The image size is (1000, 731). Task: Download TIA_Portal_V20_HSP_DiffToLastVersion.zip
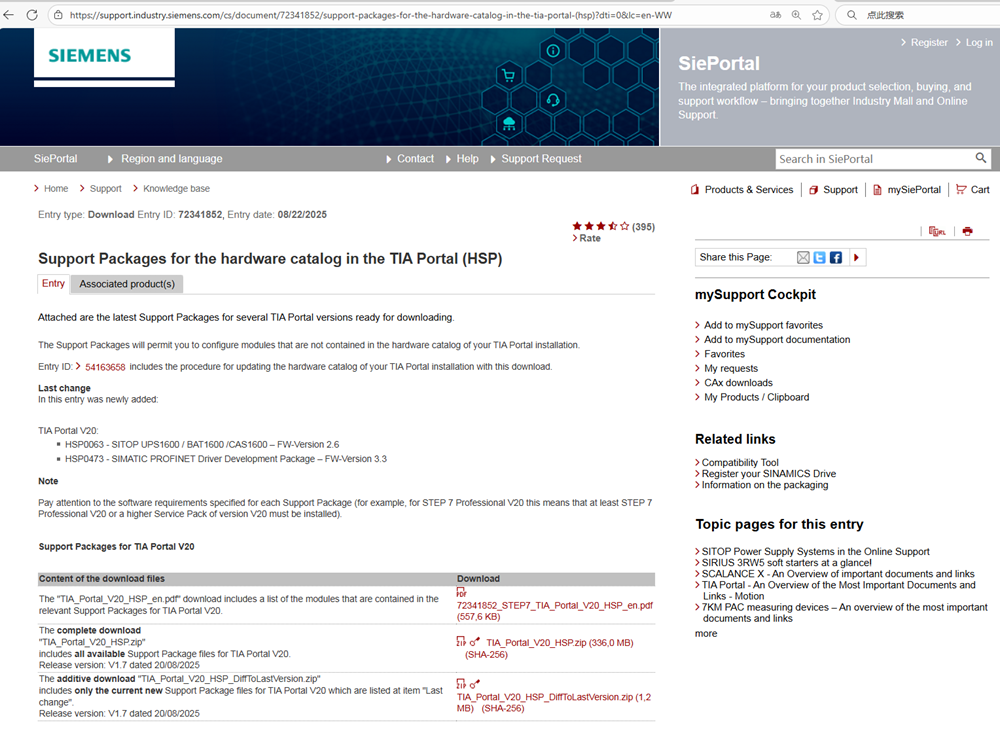[x=554, y=702]
